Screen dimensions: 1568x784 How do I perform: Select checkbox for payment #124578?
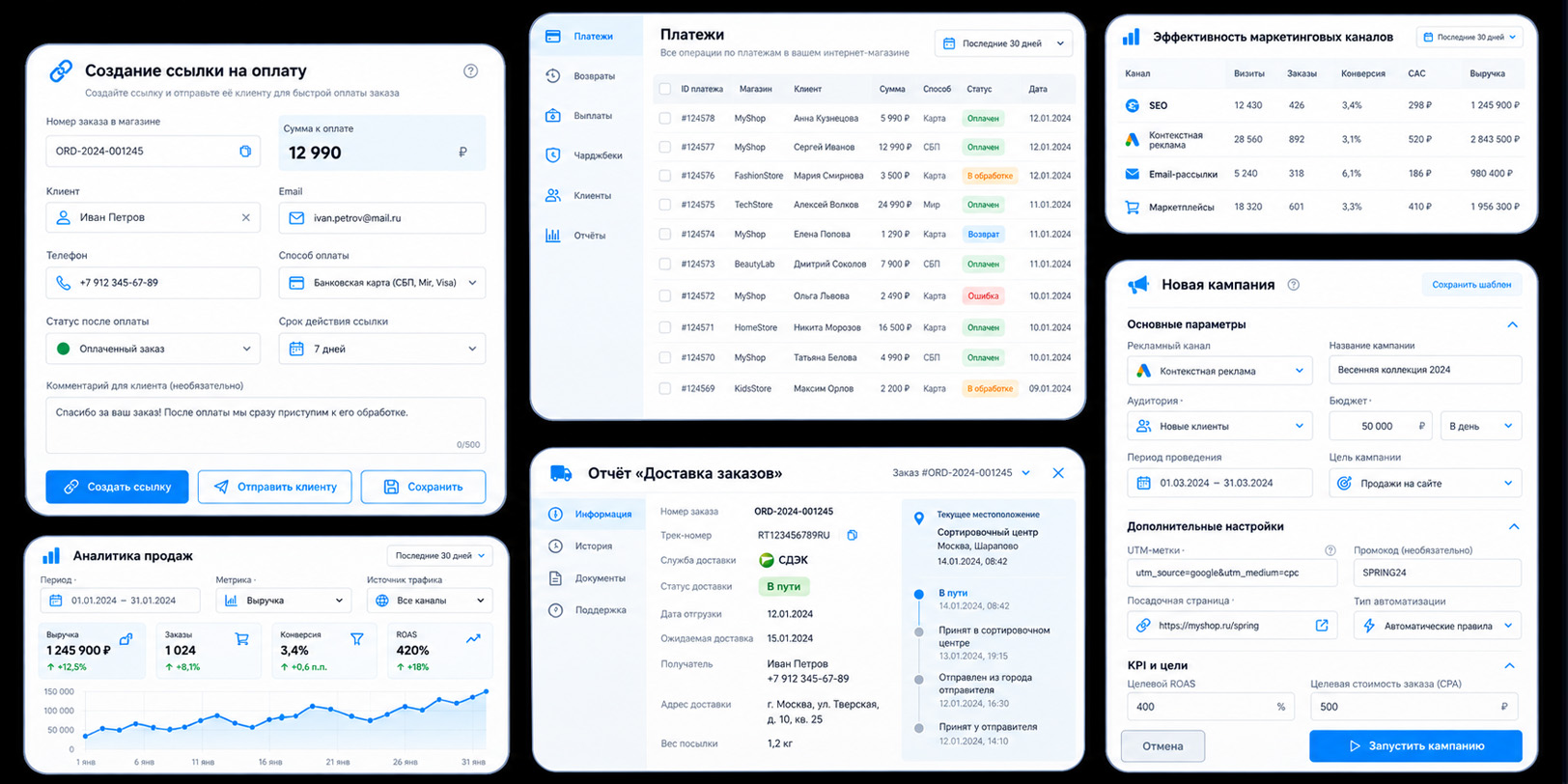tap(664, 118)
